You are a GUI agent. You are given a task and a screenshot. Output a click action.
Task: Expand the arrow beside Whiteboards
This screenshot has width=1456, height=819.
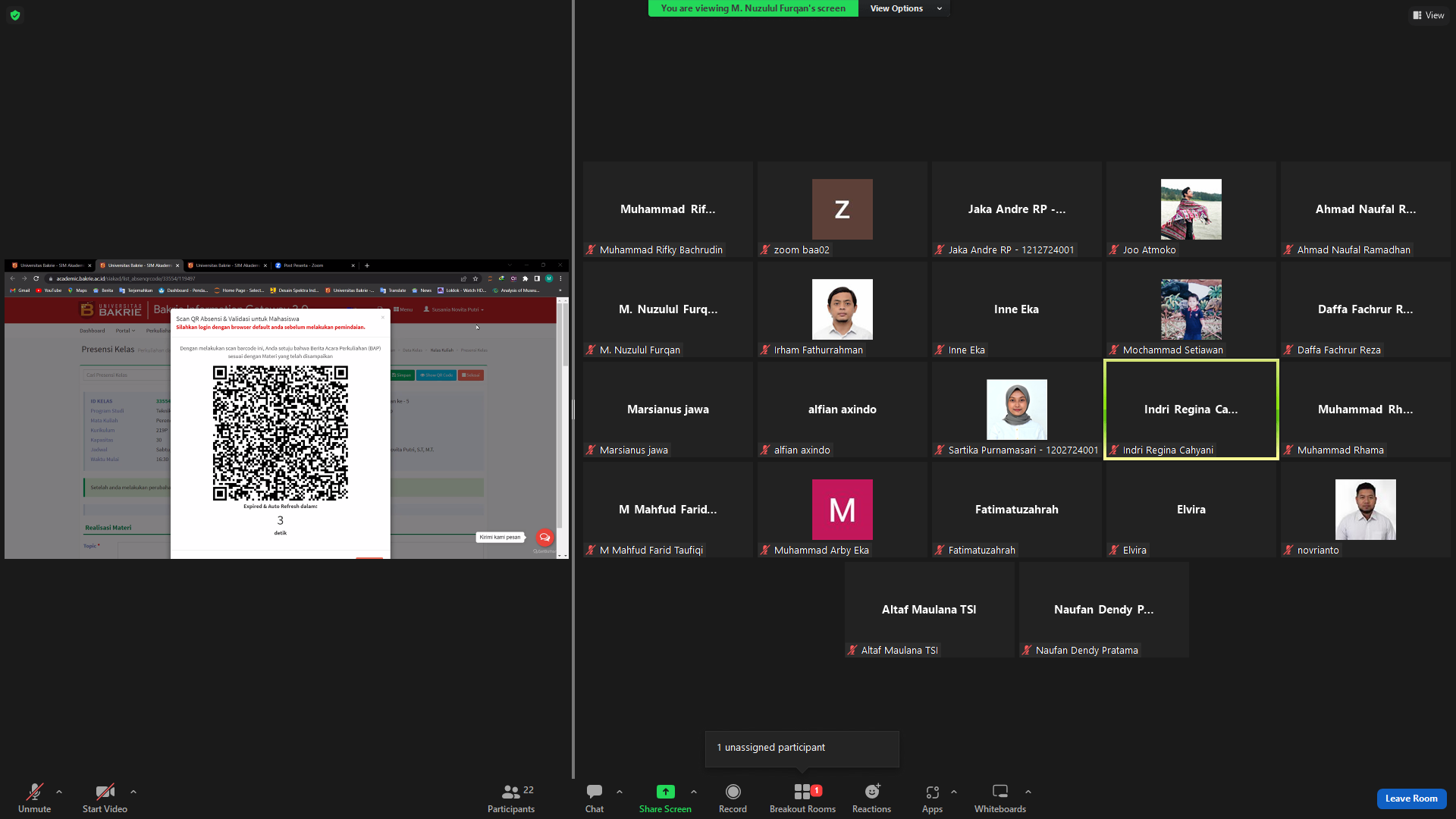pos(1028,792)
